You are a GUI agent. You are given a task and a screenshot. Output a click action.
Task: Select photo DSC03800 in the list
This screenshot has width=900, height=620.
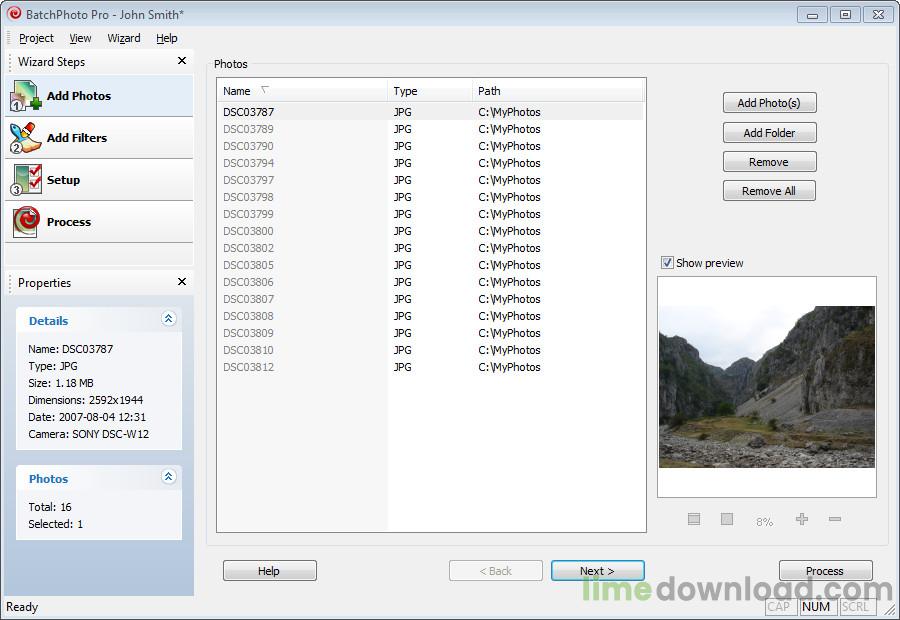click(248, 231)
